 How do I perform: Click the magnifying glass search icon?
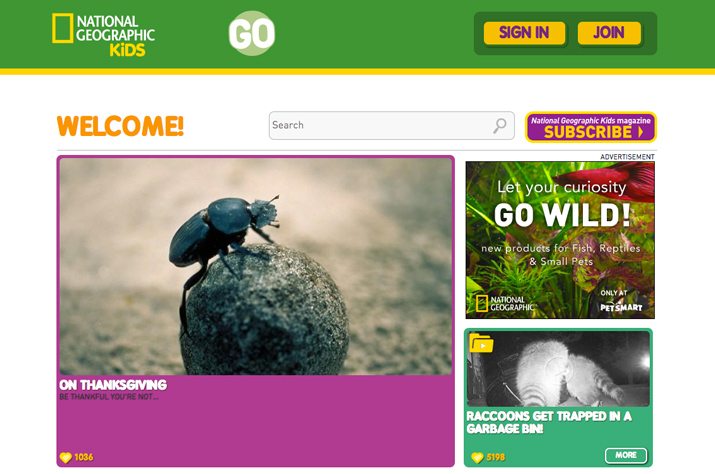coord(500,125)
